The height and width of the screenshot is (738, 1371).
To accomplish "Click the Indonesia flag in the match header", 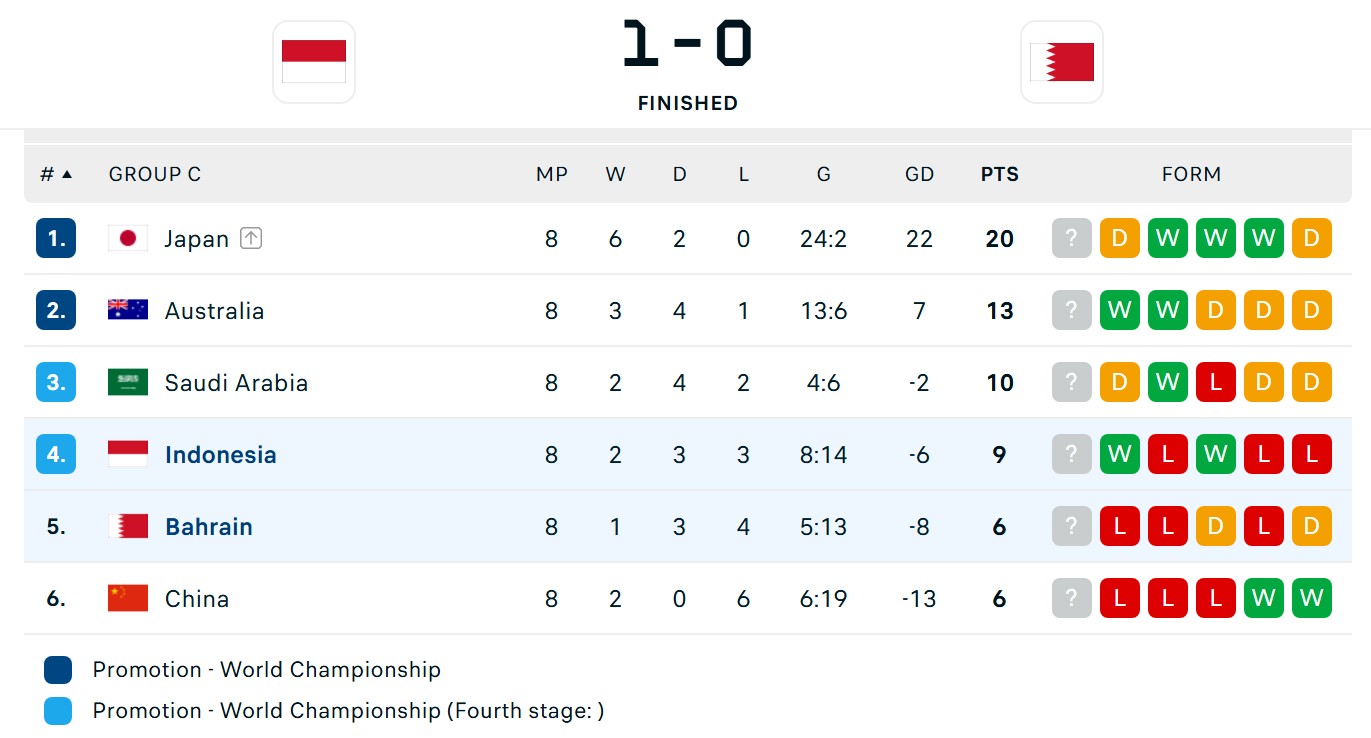I will pyautogui.click(x=313, y=61).
